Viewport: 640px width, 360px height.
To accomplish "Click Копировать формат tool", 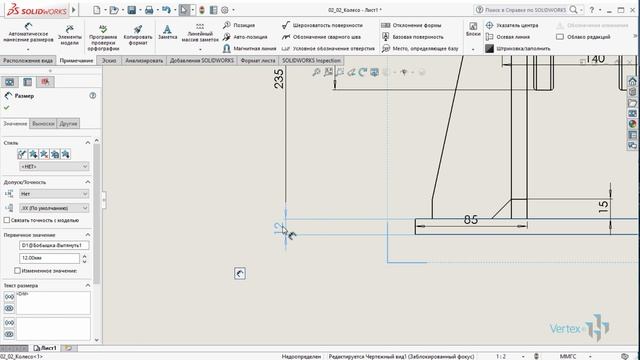I will click(138, 34).
